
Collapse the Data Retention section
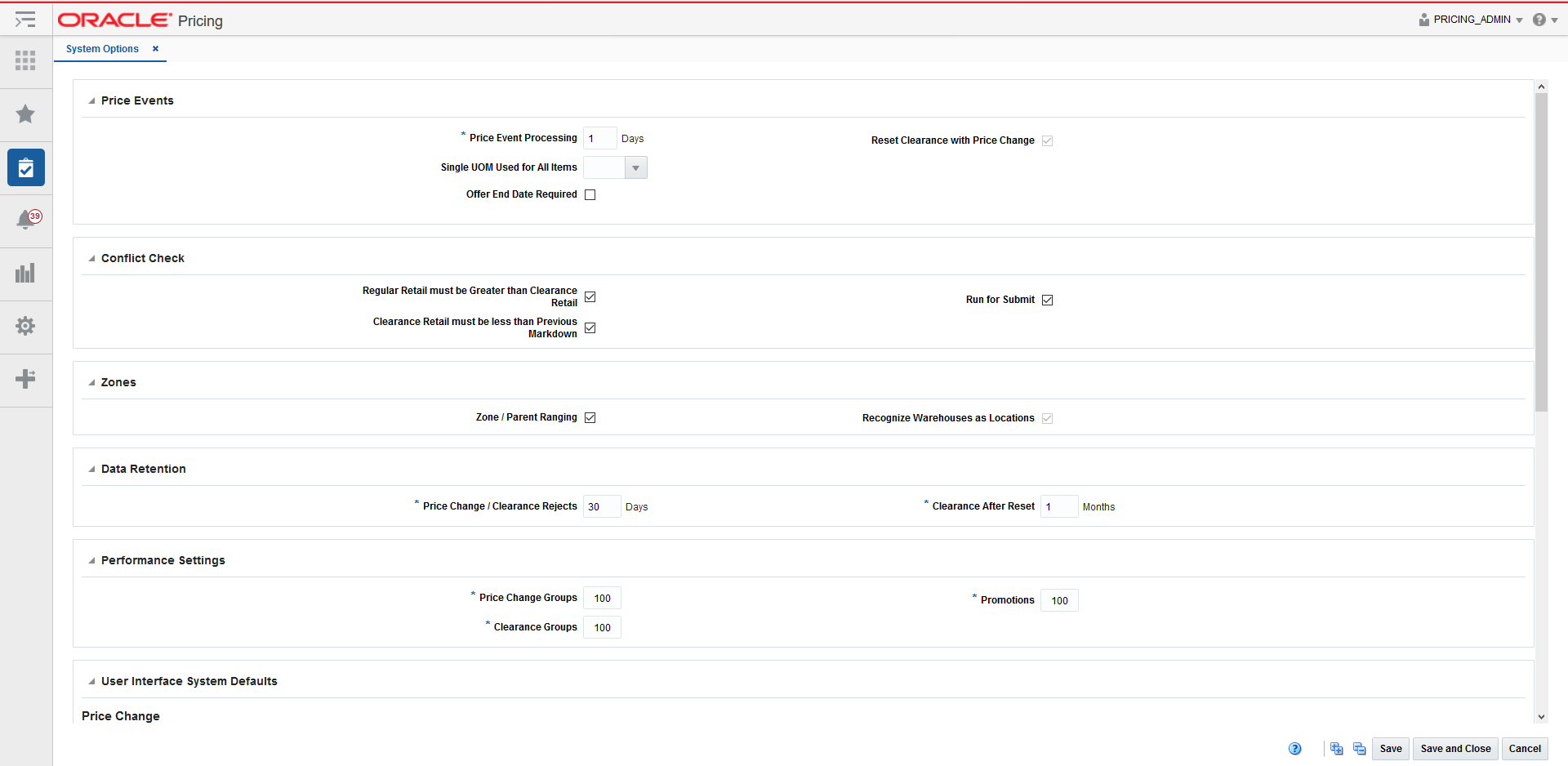click(91, 470)
